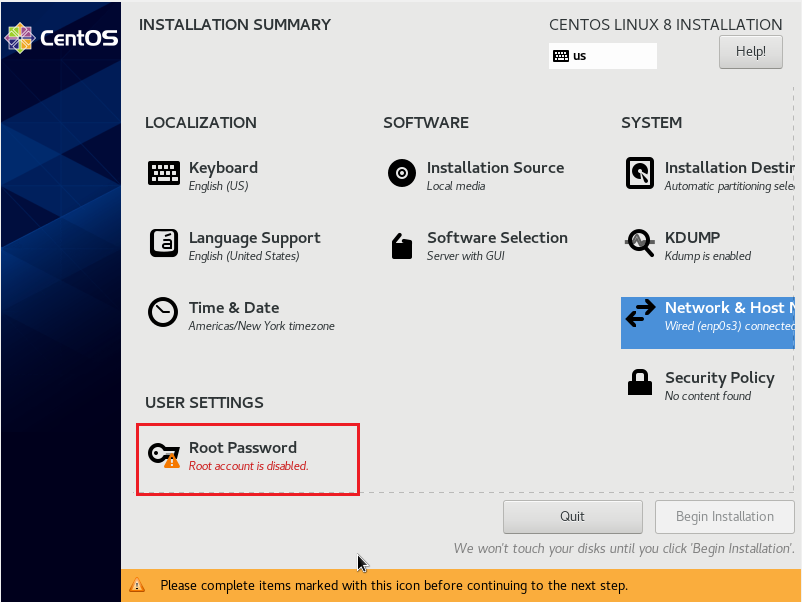Click the CentOS logo
Viewport: 802px width, 602px height.
[61, 38]
